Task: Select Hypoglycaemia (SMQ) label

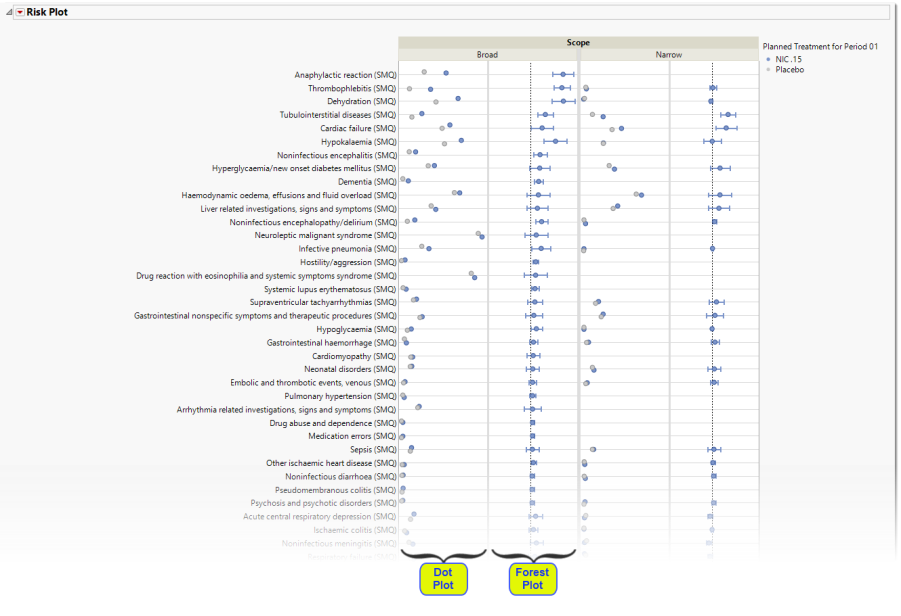Action: click(356, 329)
